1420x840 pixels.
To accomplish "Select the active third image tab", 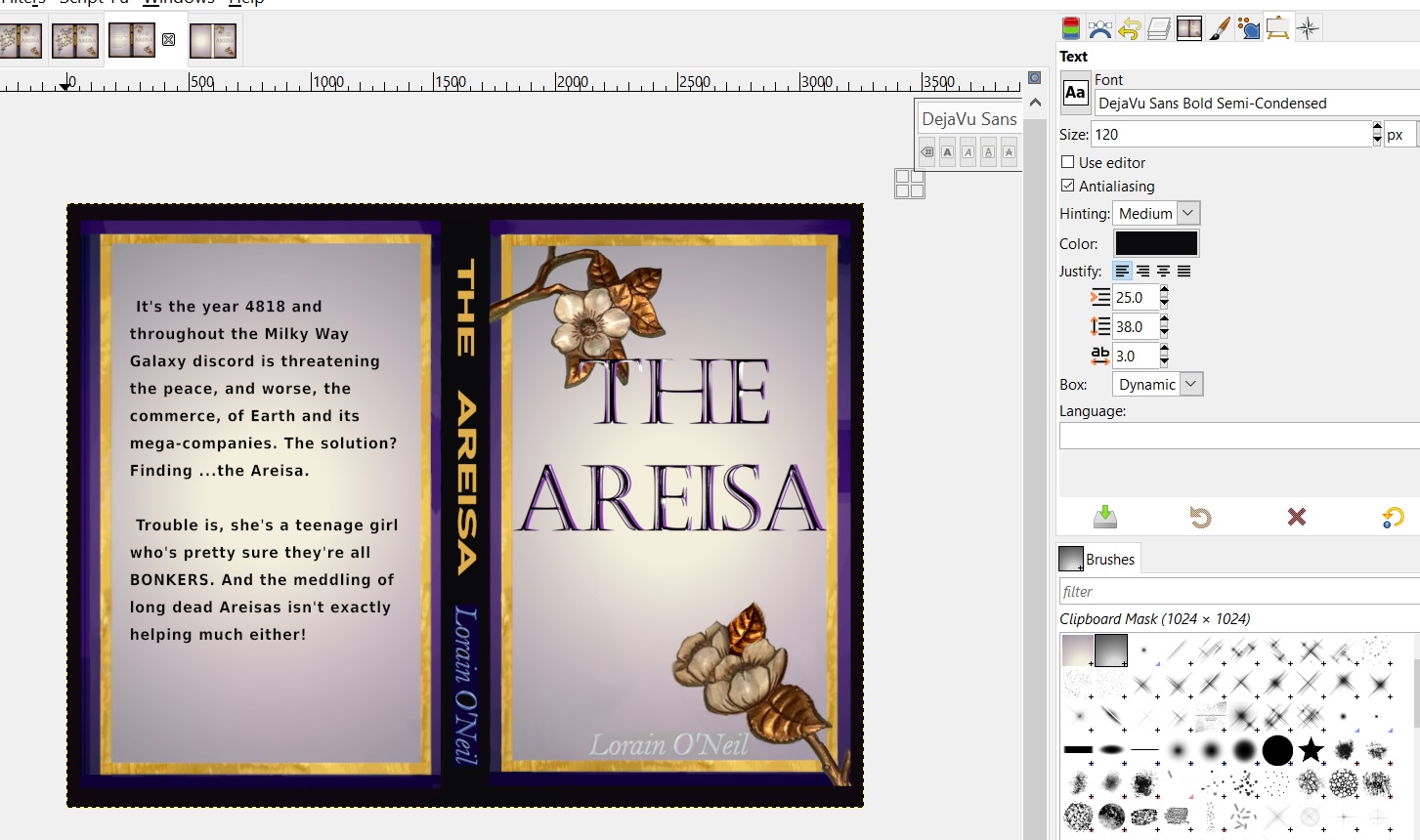I will [x=131, y=40].
